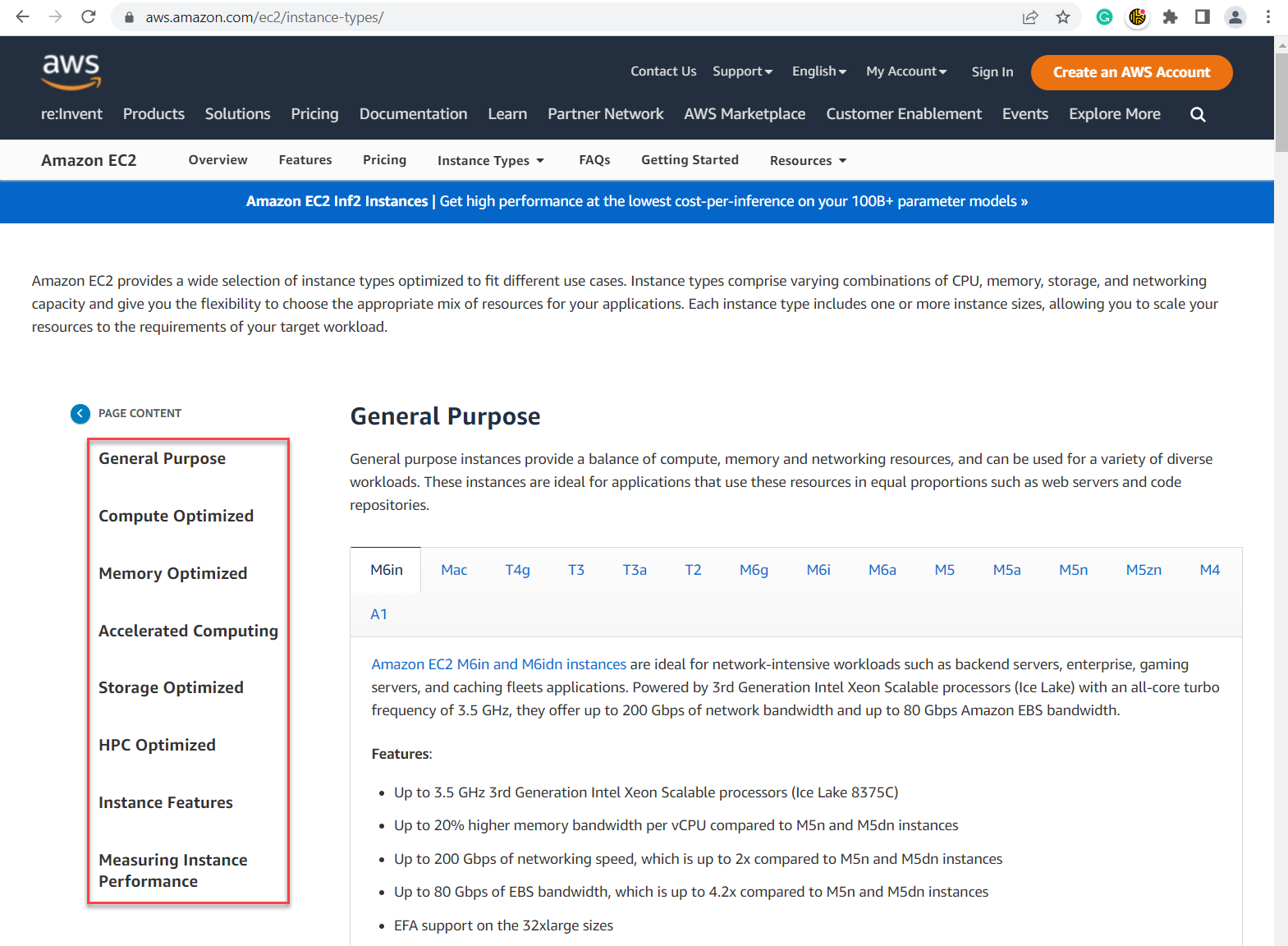Viewport: 1288px width, 946px height.
Task: Switch to the M6i tab
Action: click(x=818, y=570)
